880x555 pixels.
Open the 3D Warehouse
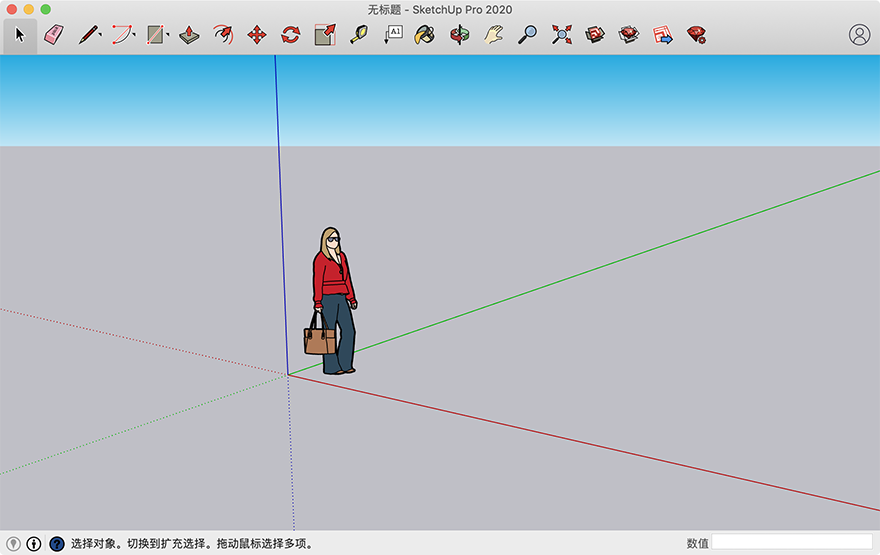[x=594, y=35]
